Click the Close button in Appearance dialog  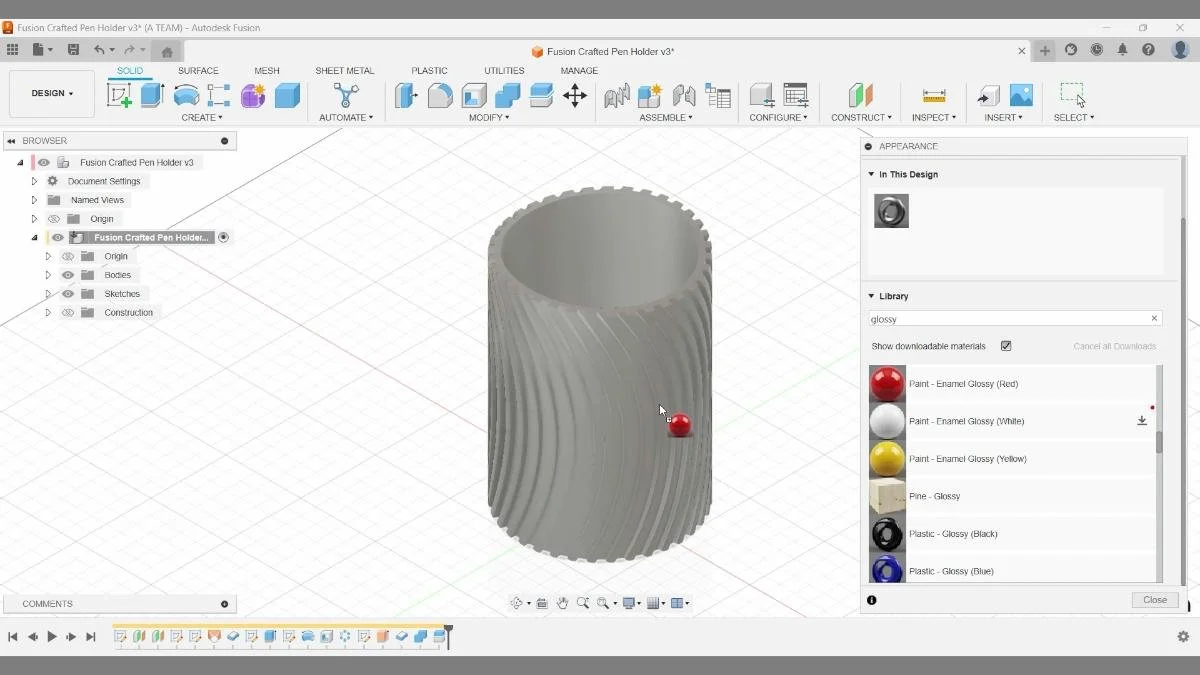[1155, 599]
